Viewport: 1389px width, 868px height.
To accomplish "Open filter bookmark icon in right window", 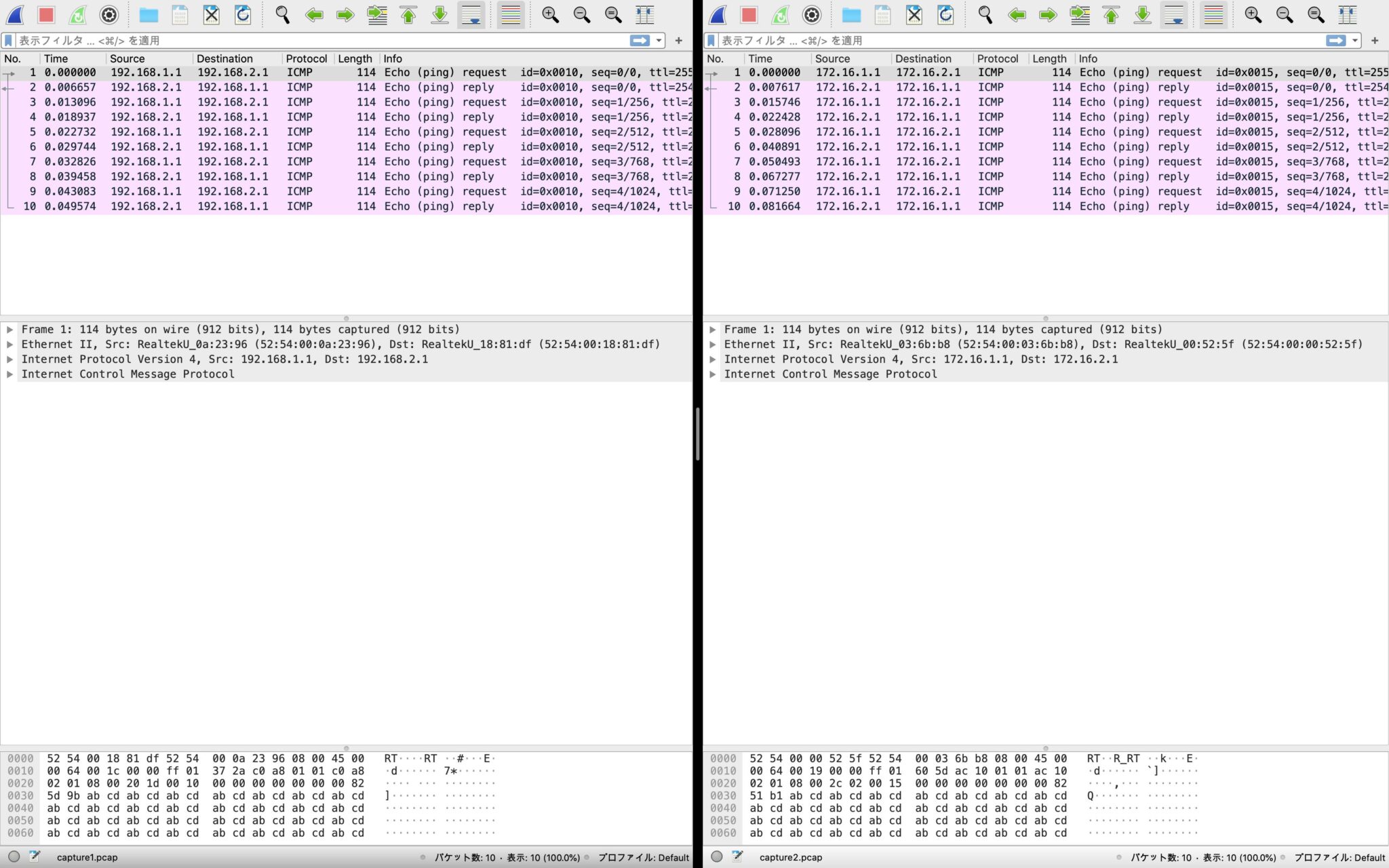I will click(x=711, y=41).
